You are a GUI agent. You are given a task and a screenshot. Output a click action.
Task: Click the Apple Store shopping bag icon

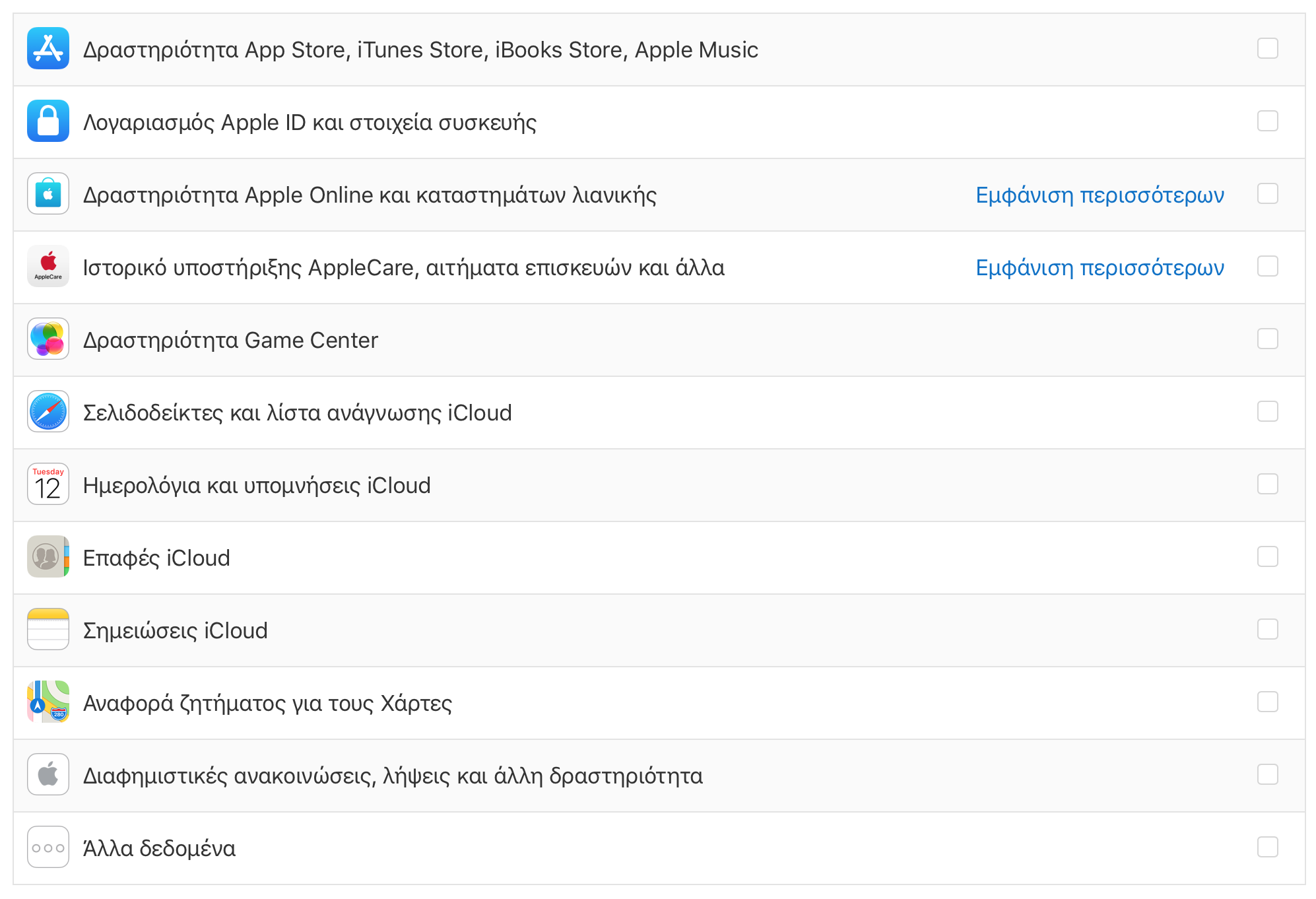[x=48, y=193]
